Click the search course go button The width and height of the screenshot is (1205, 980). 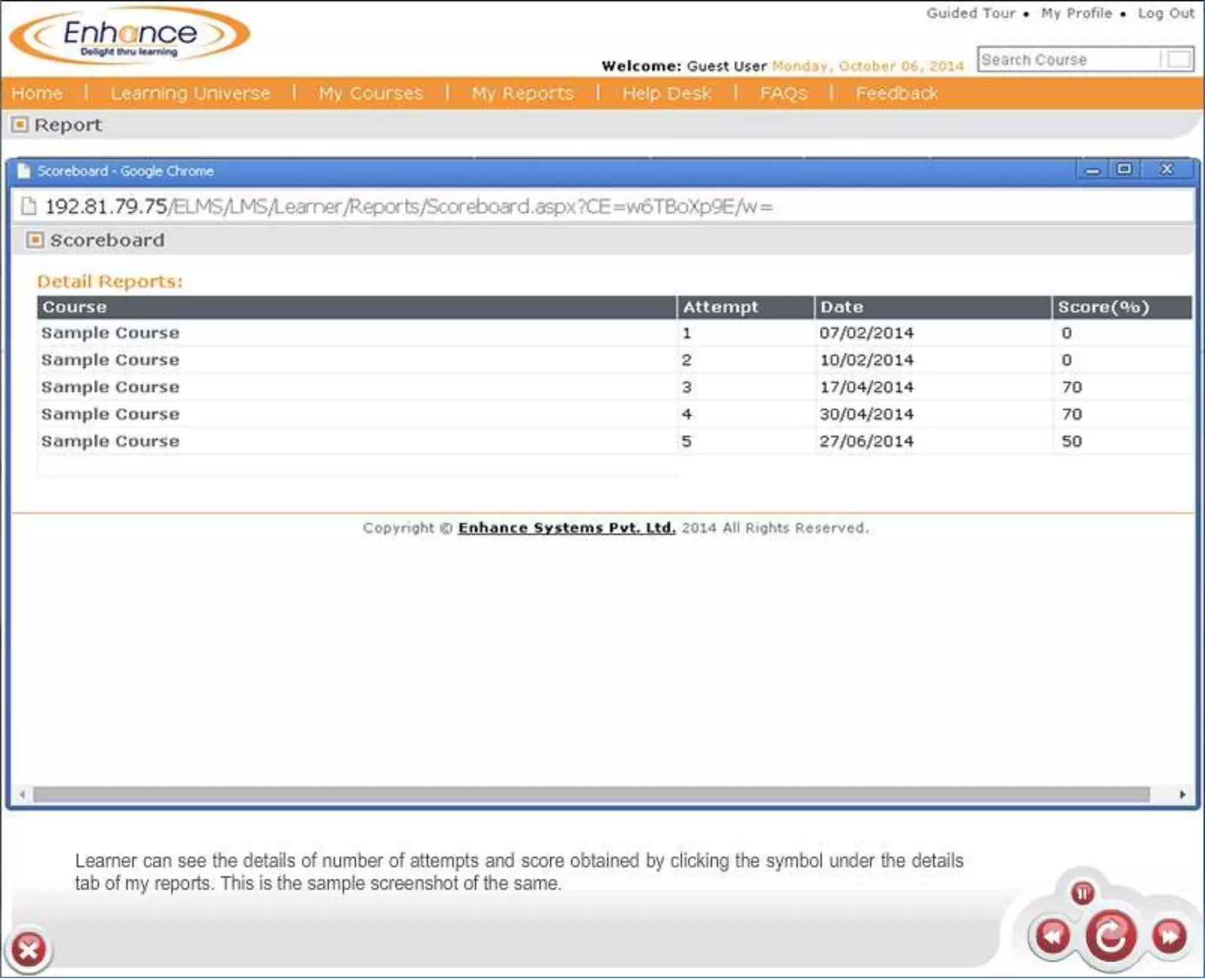[x=1179, y=59]
